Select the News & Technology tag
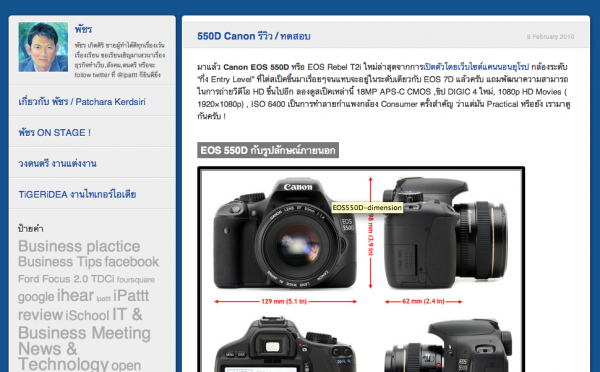This screenshot has height=372, width=600. tap(63, 356)
